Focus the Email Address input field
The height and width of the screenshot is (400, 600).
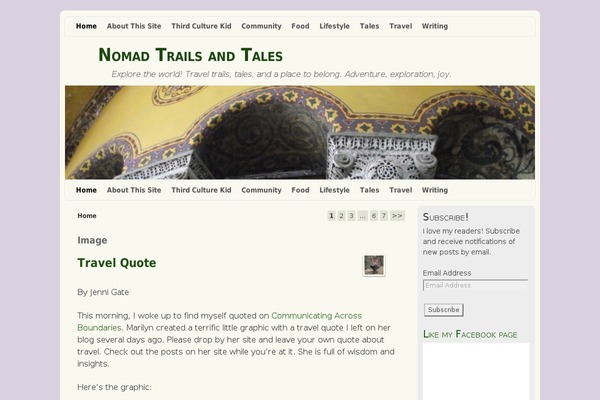click(x=475, y=285)
